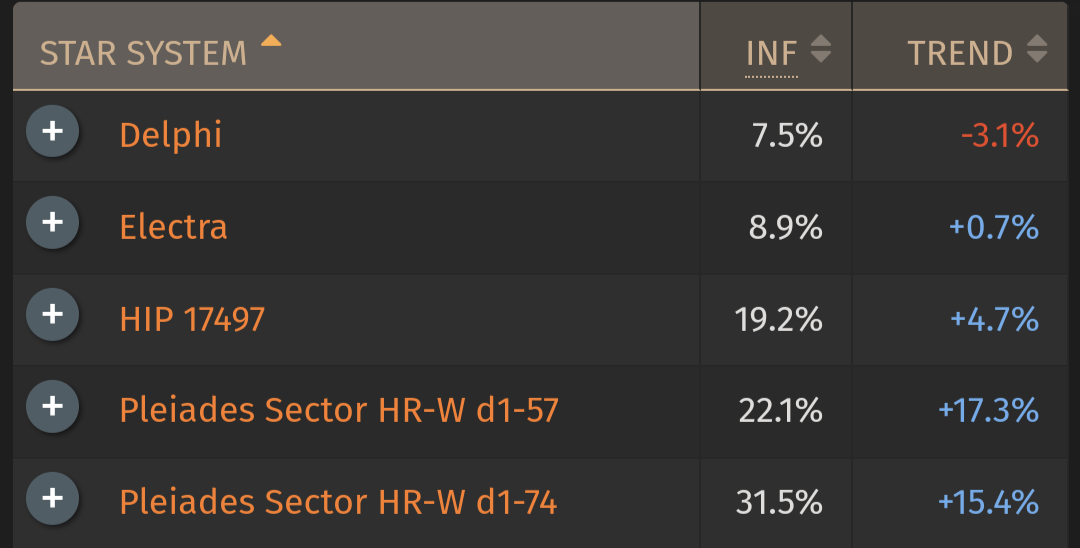This screenshot has height=548, width=1080.
Task: Open the Delphi system link
Action: (x=171, y=135)
